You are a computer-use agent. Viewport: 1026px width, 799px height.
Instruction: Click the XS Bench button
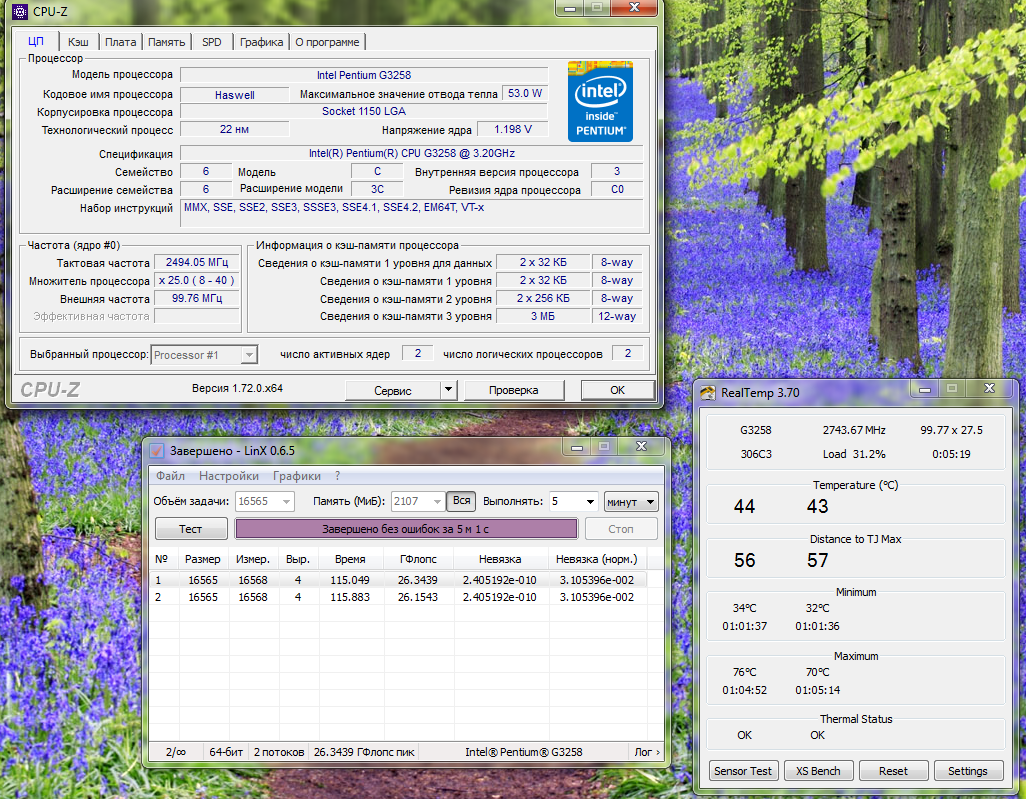click(818, 771)
